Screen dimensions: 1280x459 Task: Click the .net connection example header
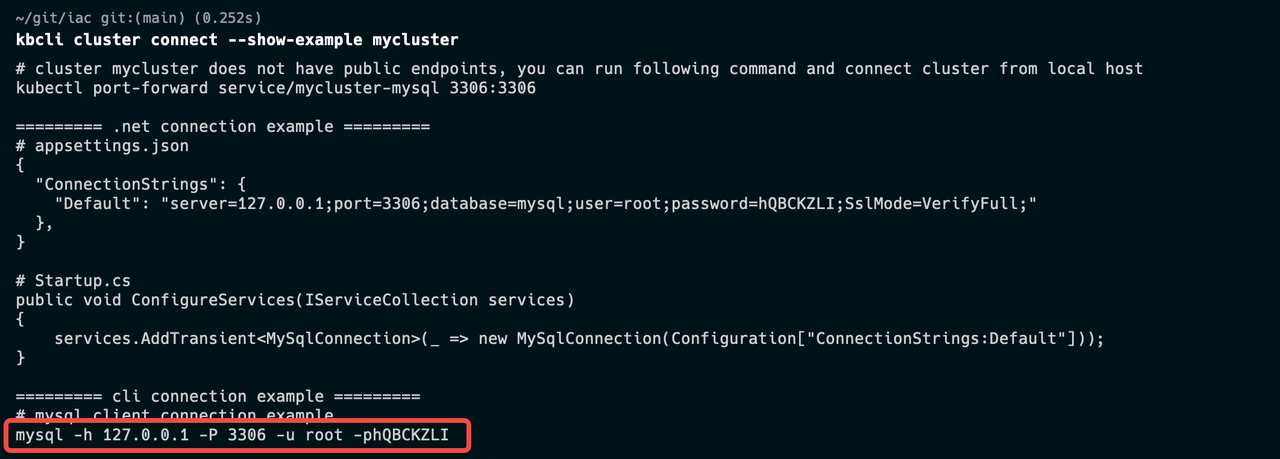point(223,127)
